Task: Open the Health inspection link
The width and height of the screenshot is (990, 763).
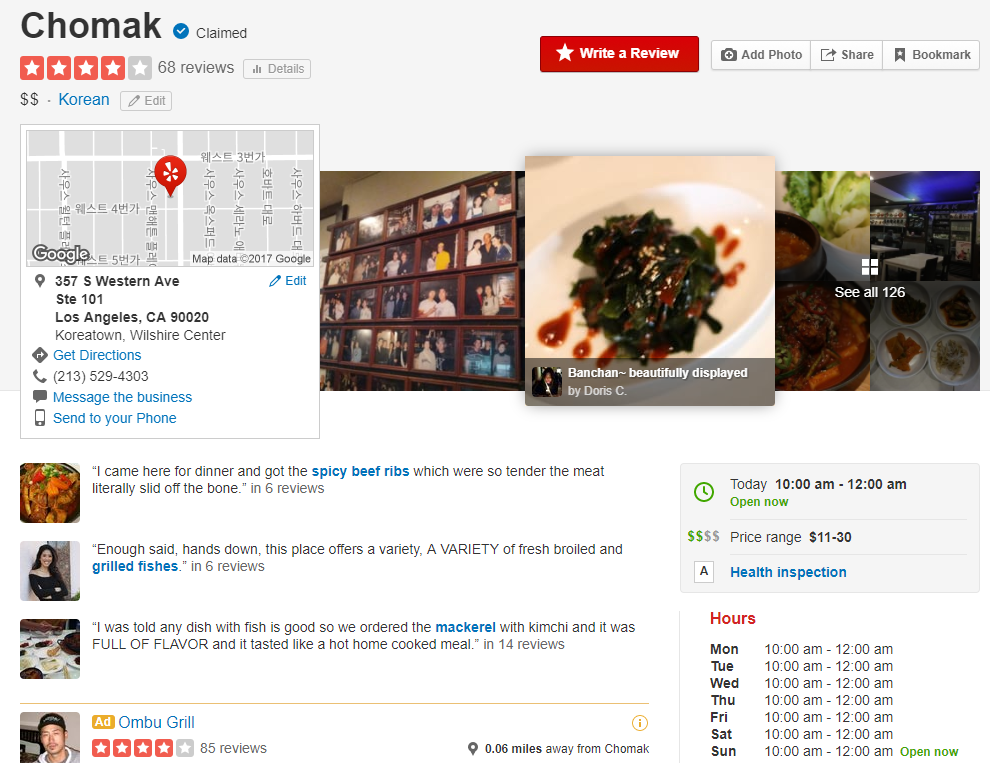Action: [x=788, y=572]
